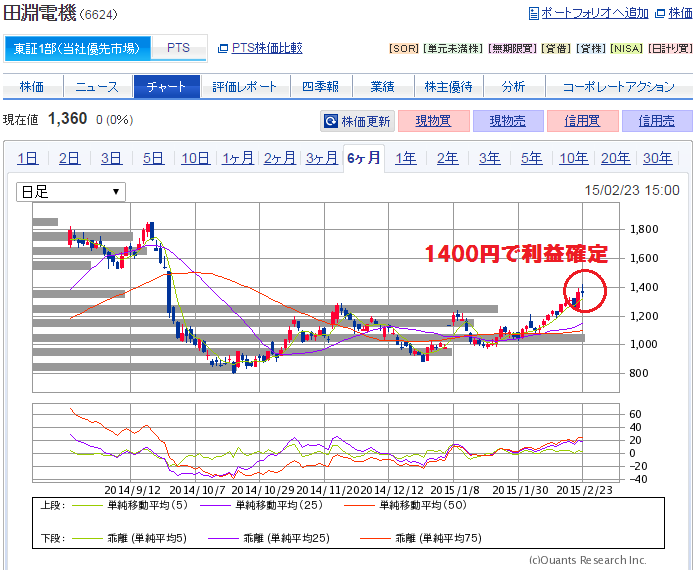Switch to the PTS market tab
The image size is (698, 570).
179,48
